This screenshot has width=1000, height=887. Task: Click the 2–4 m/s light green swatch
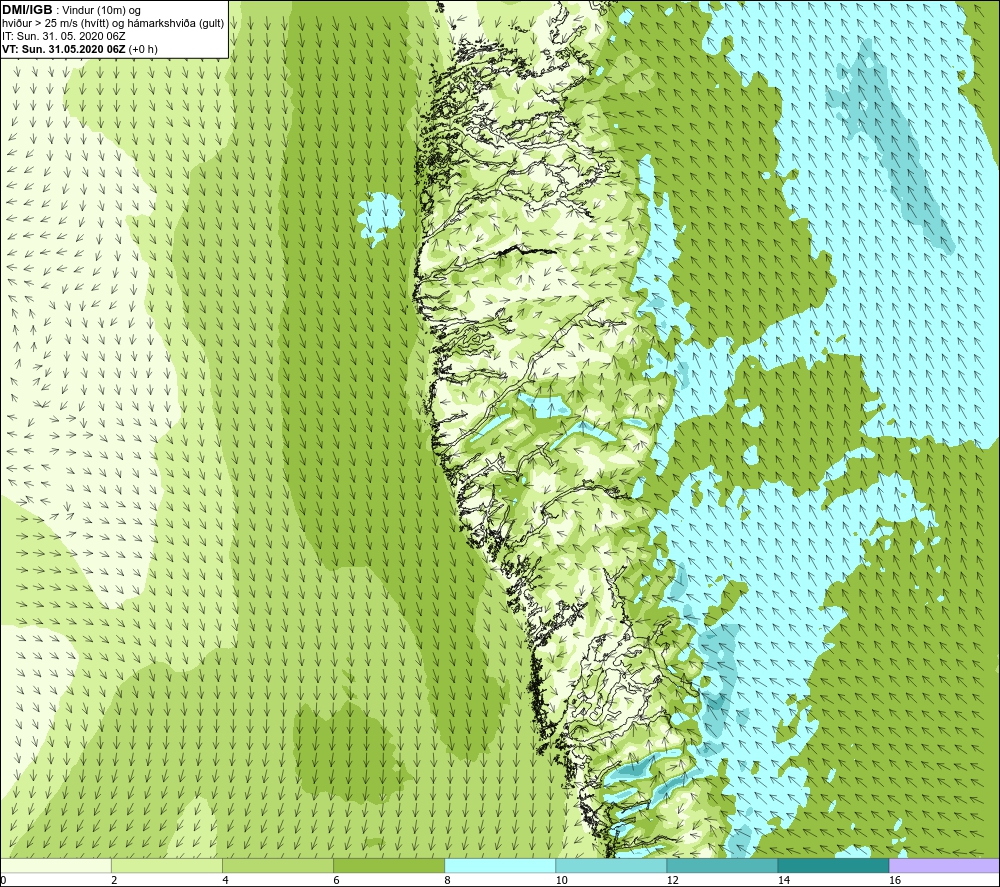click(166, 865)
